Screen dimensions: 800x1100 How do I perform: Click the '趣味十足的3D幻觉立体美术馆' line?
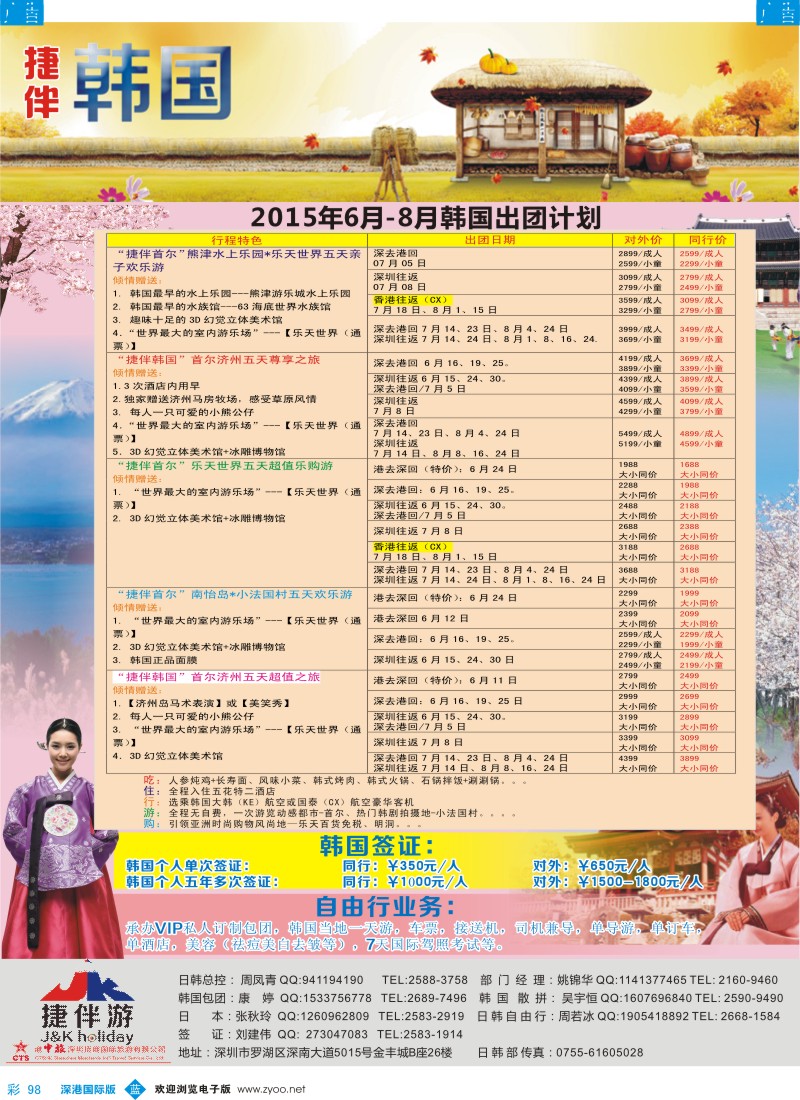[x=198, y=320]
